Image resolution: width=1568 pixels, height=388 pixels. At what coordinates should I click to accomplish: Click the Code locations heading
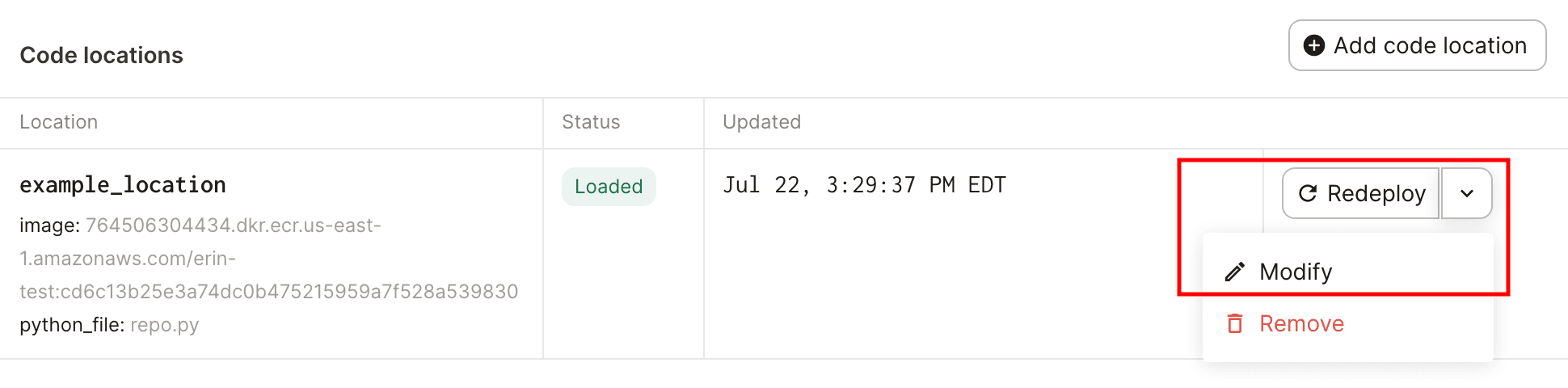click(102, 55)
